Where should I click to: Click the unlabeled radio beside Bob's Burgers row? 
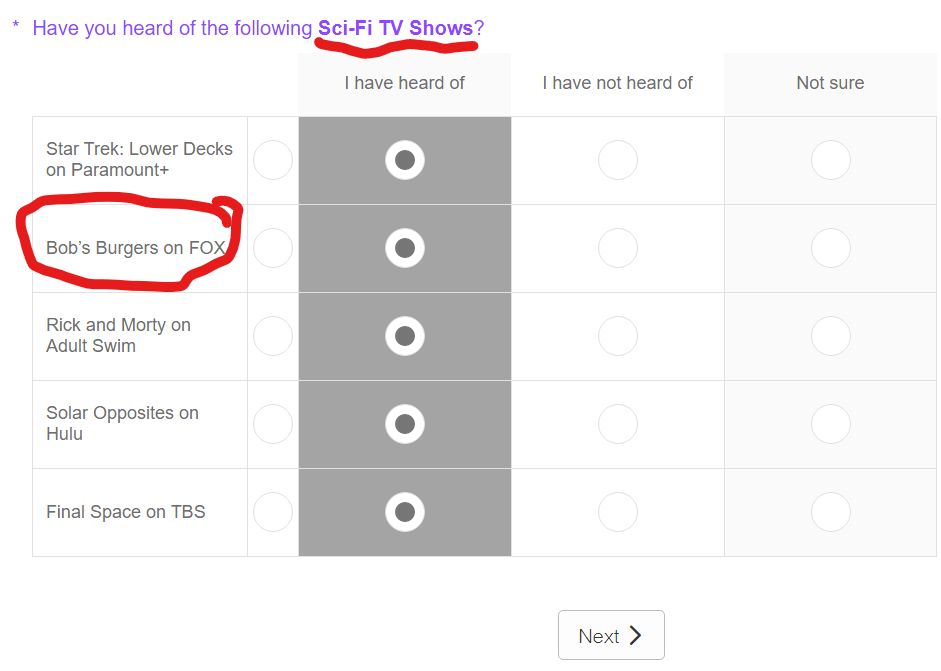coord(273,248)
